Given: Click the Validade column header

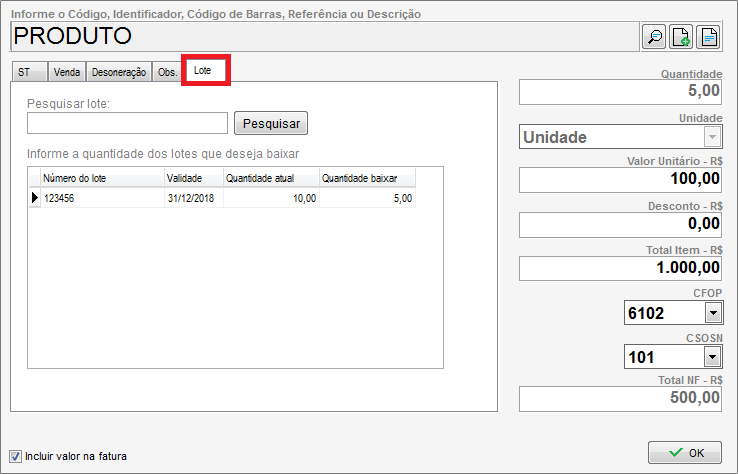Looking at the screenshot, I should click(192, 178).
